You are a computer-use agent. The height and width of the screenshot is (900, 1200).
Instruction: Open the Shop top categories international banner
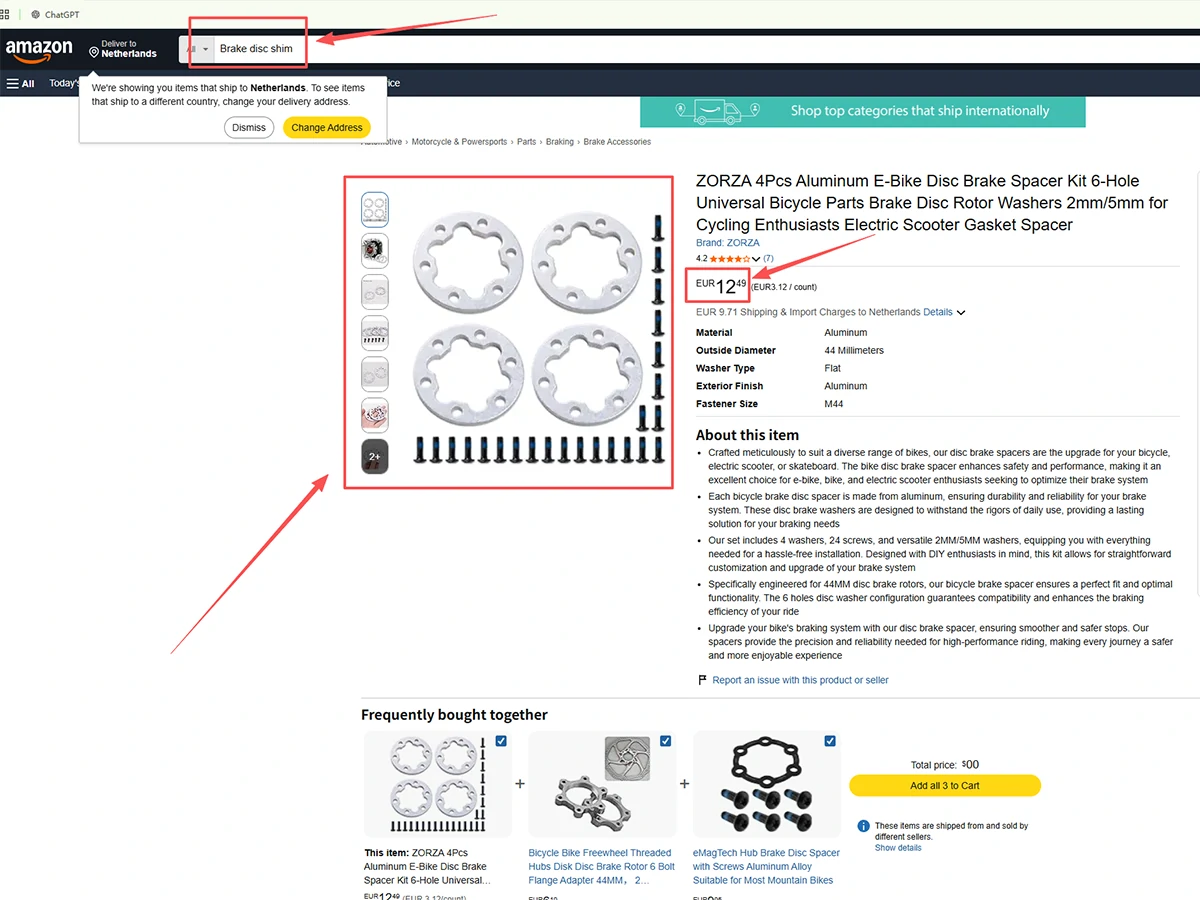862,111
